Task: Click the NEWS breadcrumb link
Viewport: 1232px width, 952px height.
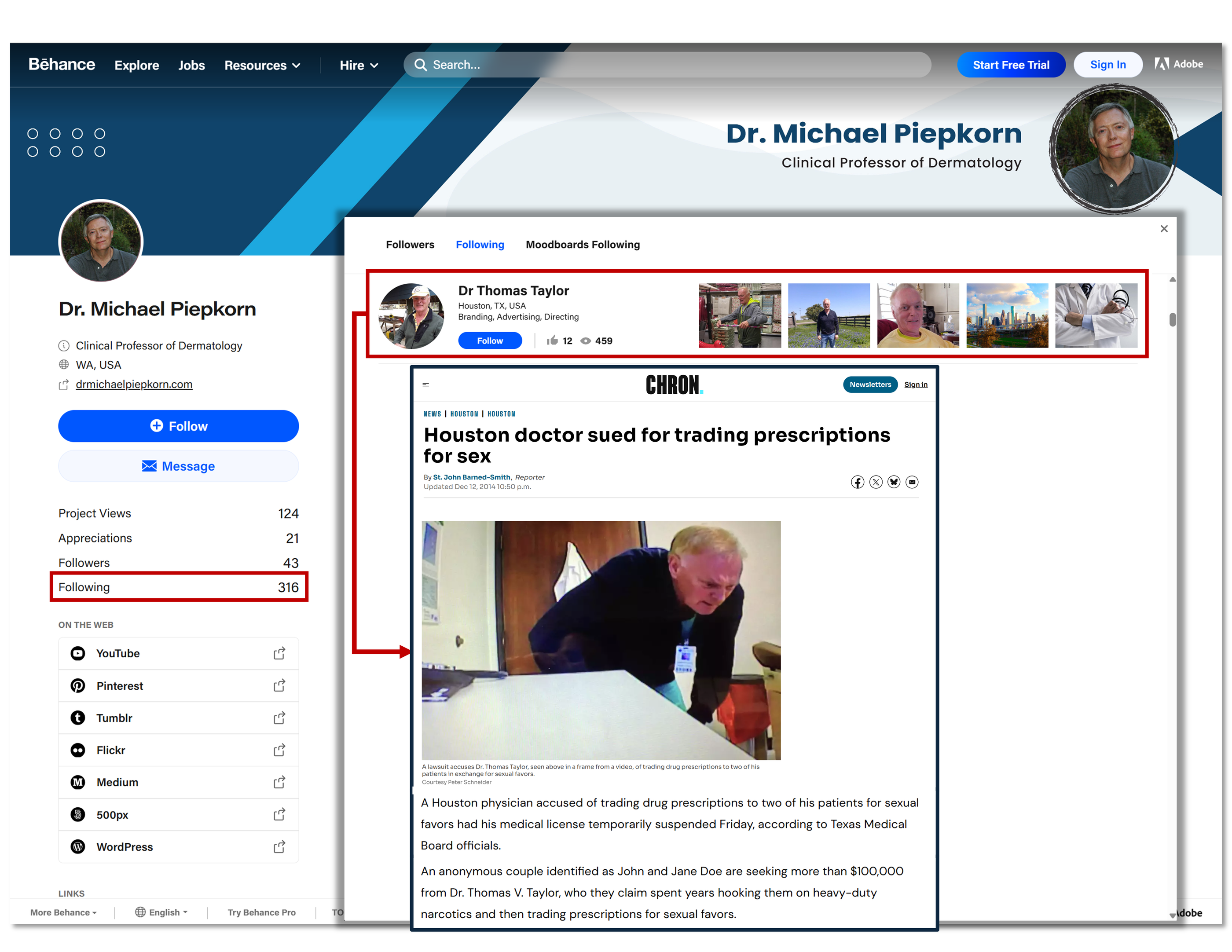Action: [432, 414]
